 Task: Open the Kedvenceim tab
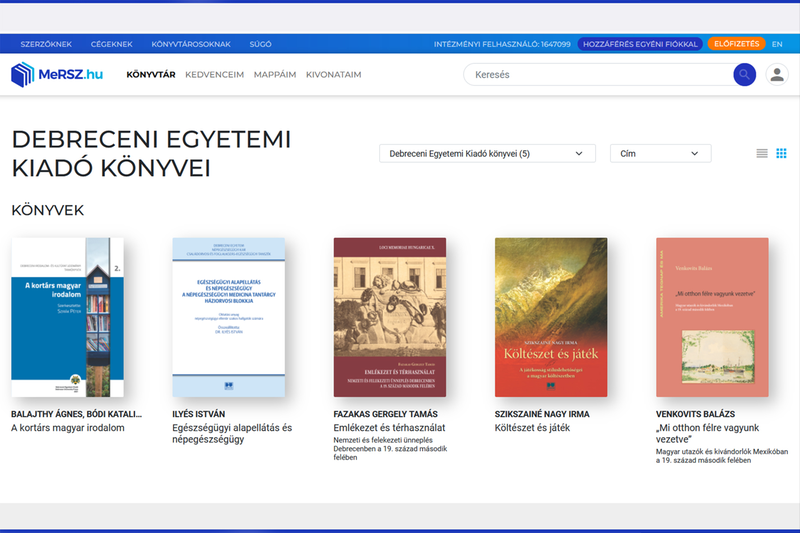pyautogui.click(x=214, y=75)
